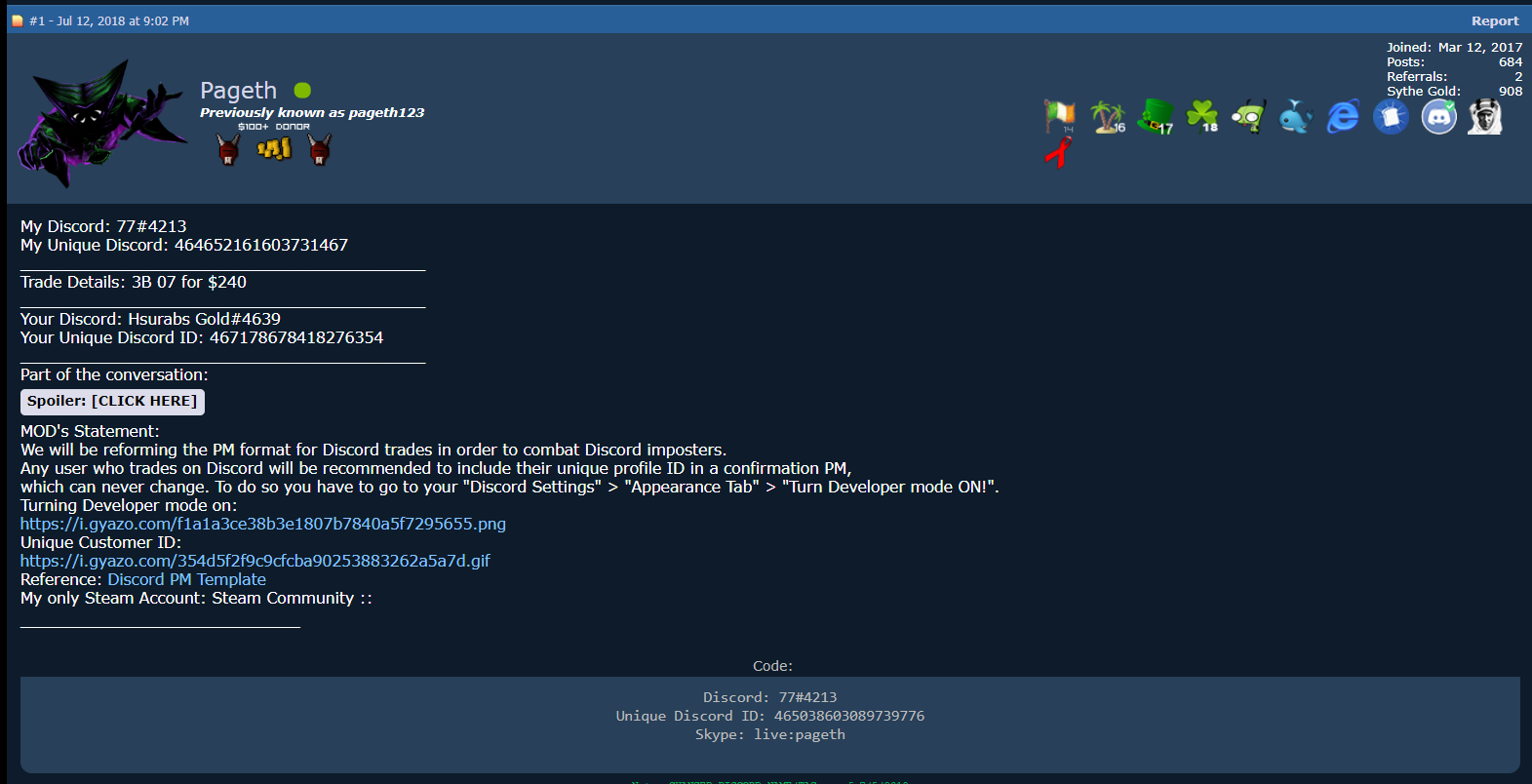Click the palm tree island 16 badge

(x=1107, y=117)
